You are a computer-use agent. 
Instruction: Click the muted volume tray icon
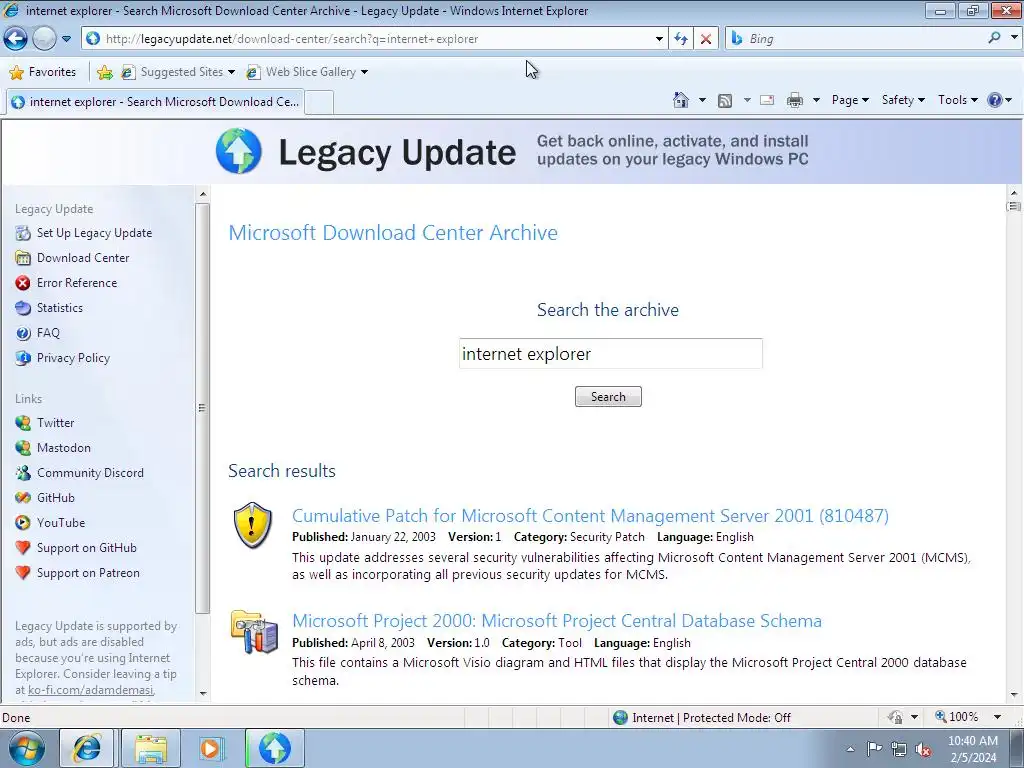(923, 749)
